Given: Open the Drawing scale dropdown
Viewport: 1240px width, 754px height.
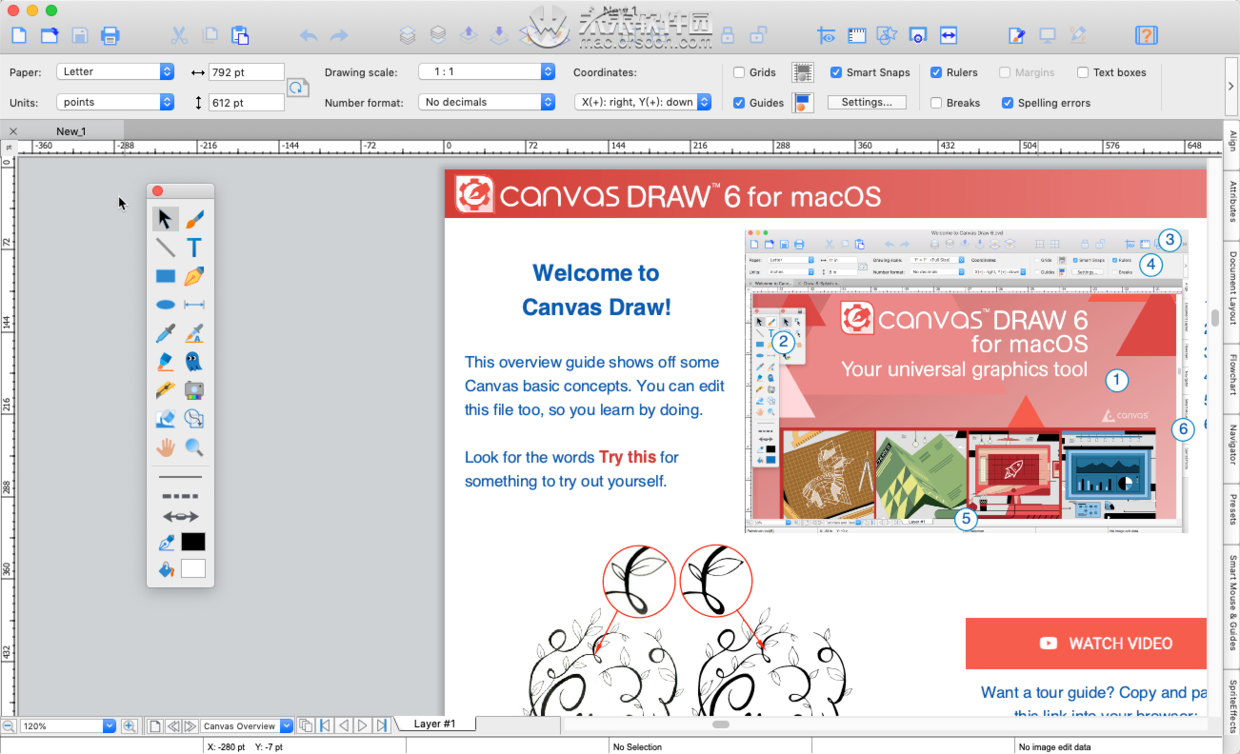Looking at the screenshot, I should pos(486,72).
